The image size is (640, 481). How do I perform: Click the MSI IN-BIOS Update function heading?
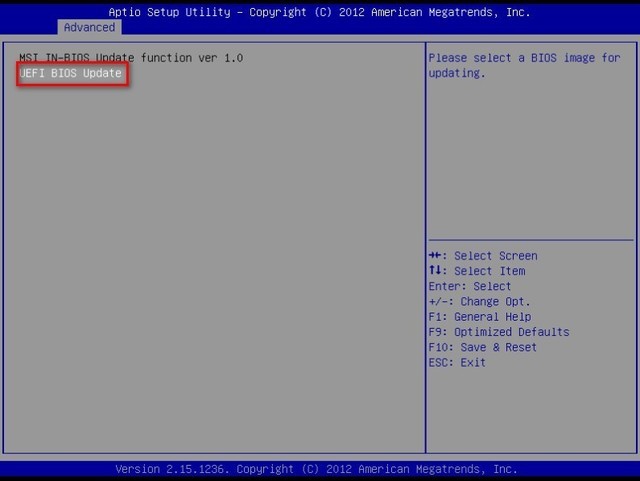[130, 58]
